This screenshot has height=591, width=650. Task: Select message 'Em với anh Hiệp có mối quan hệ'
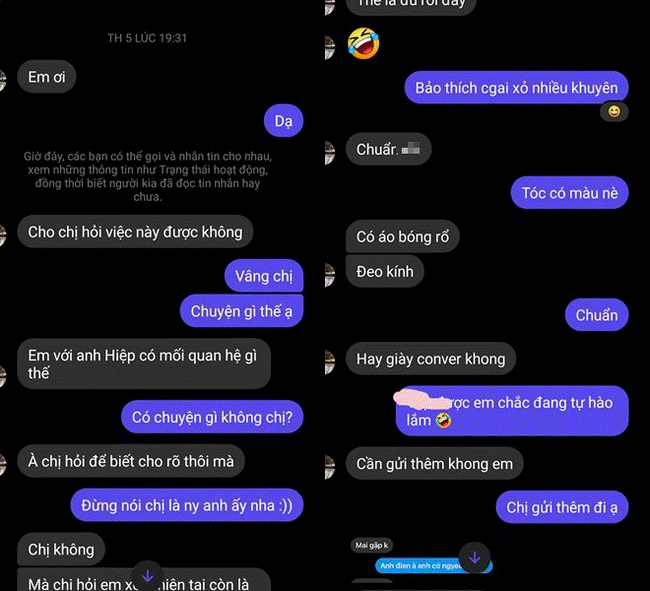coord(144,364)
